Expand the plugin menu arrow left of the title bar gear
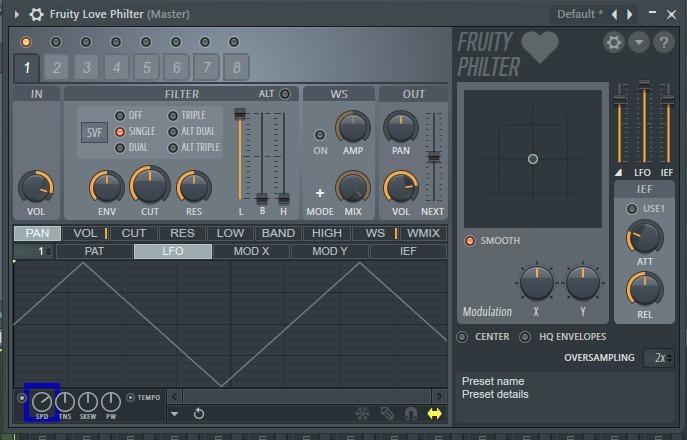The image size is (687, 440). click(x=17, y=14)
